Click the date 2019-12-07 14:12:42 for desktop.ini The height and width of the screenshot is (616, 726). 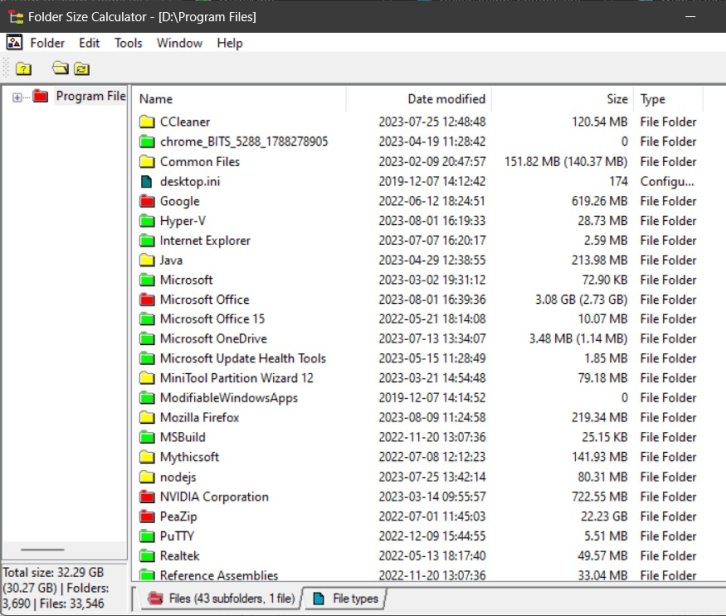click(432, 182)
